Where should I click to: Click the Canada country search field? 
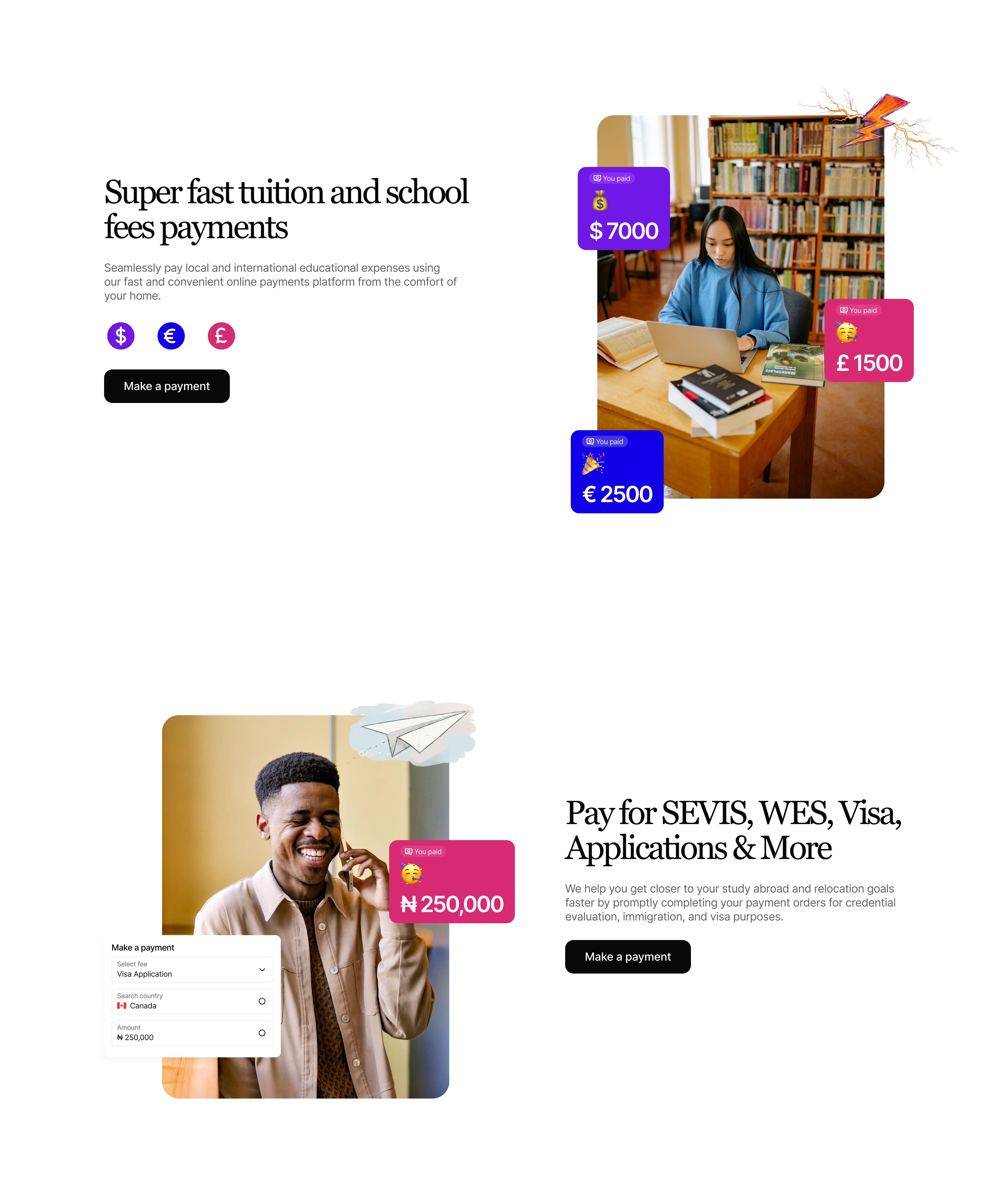pyautogui.click(x=192, y=1001)
